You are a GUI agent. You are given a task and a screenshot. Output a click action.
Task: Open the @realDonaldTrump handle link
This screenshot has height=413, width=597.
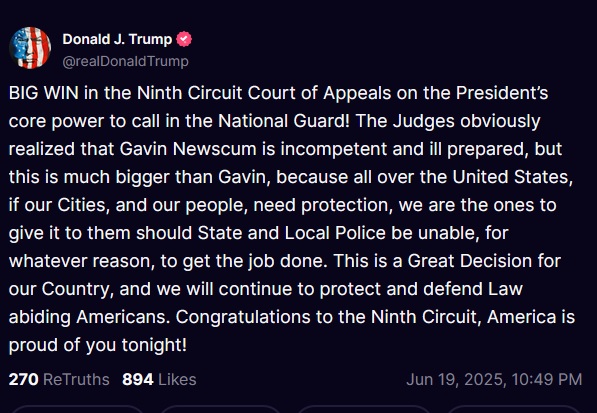[x=125, y=61]
